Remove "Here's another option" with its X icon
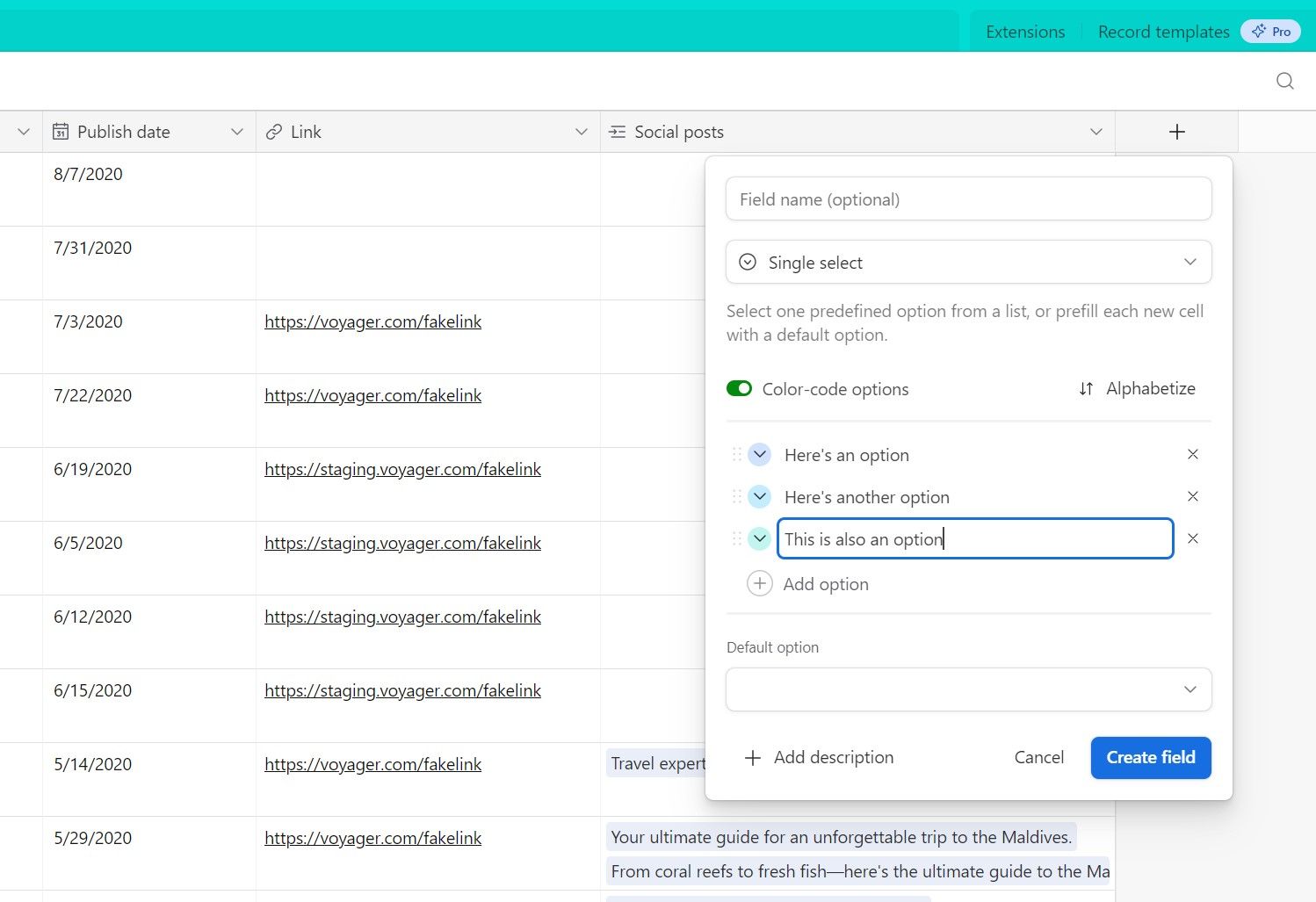The height and width of the screenshot is (902, 1316). 1192,496
